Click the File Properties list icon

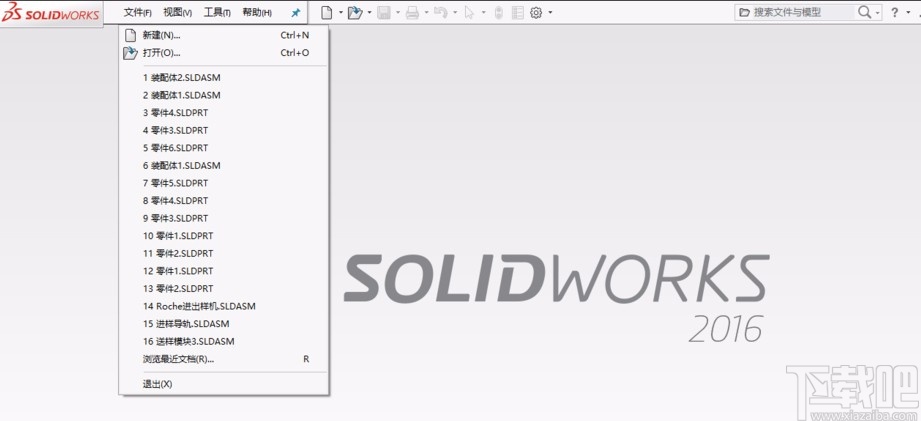(517, 12)
